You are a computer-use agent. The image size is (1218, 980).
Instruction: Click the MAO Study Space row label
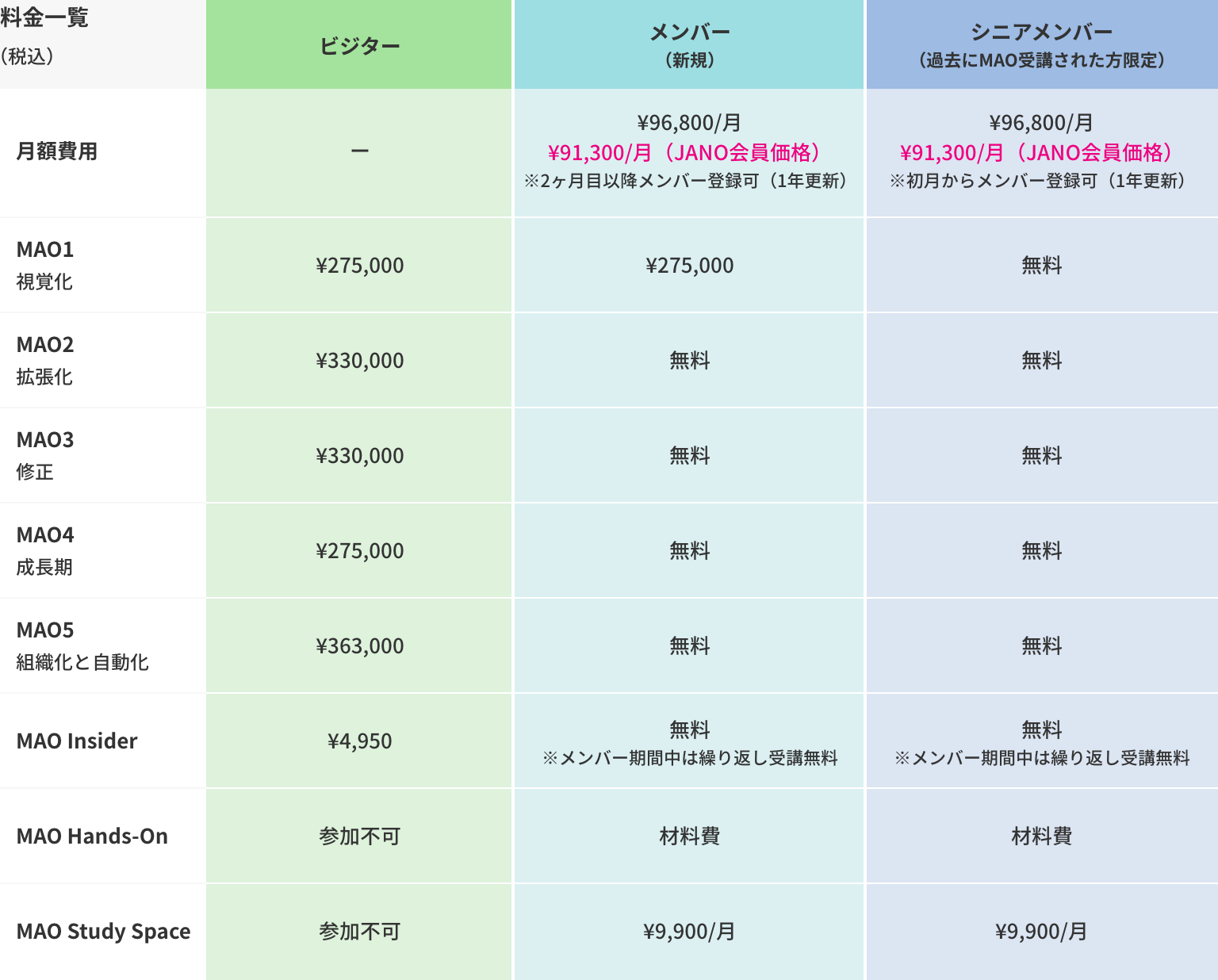pos(103,931)
